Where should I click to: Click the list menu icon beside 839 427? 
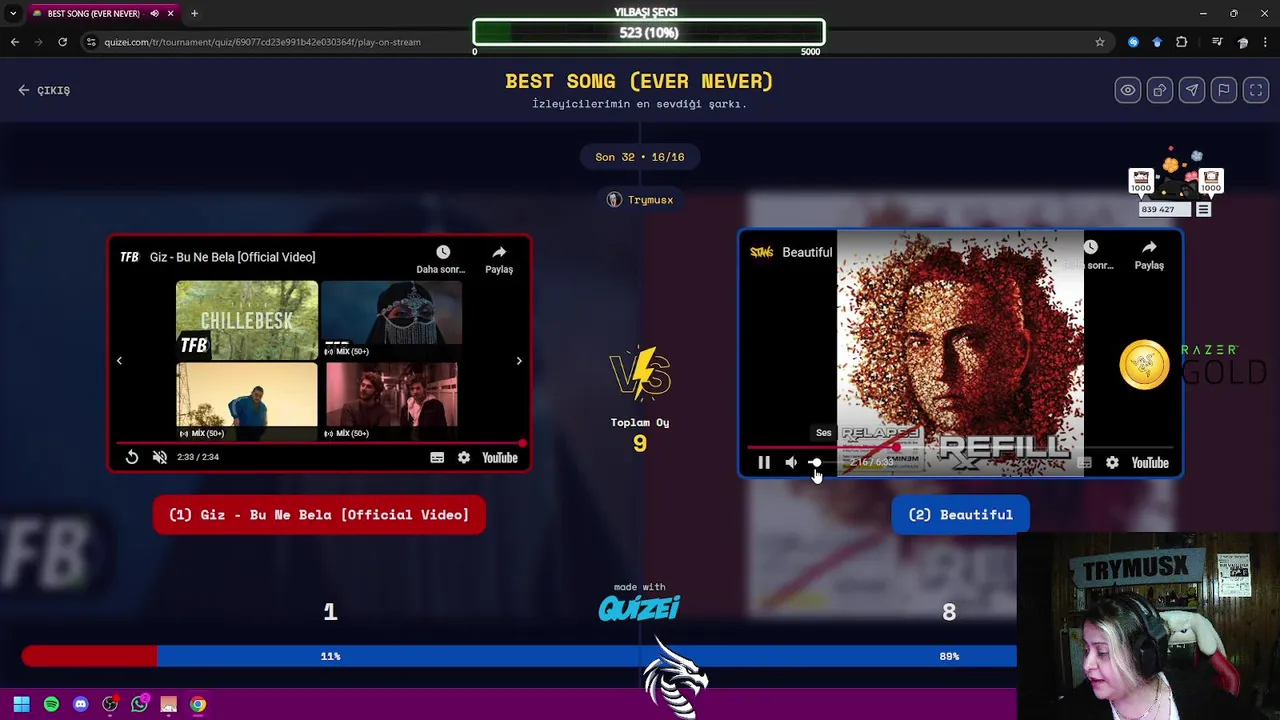pyautogui.click(x=1204, y=210)
